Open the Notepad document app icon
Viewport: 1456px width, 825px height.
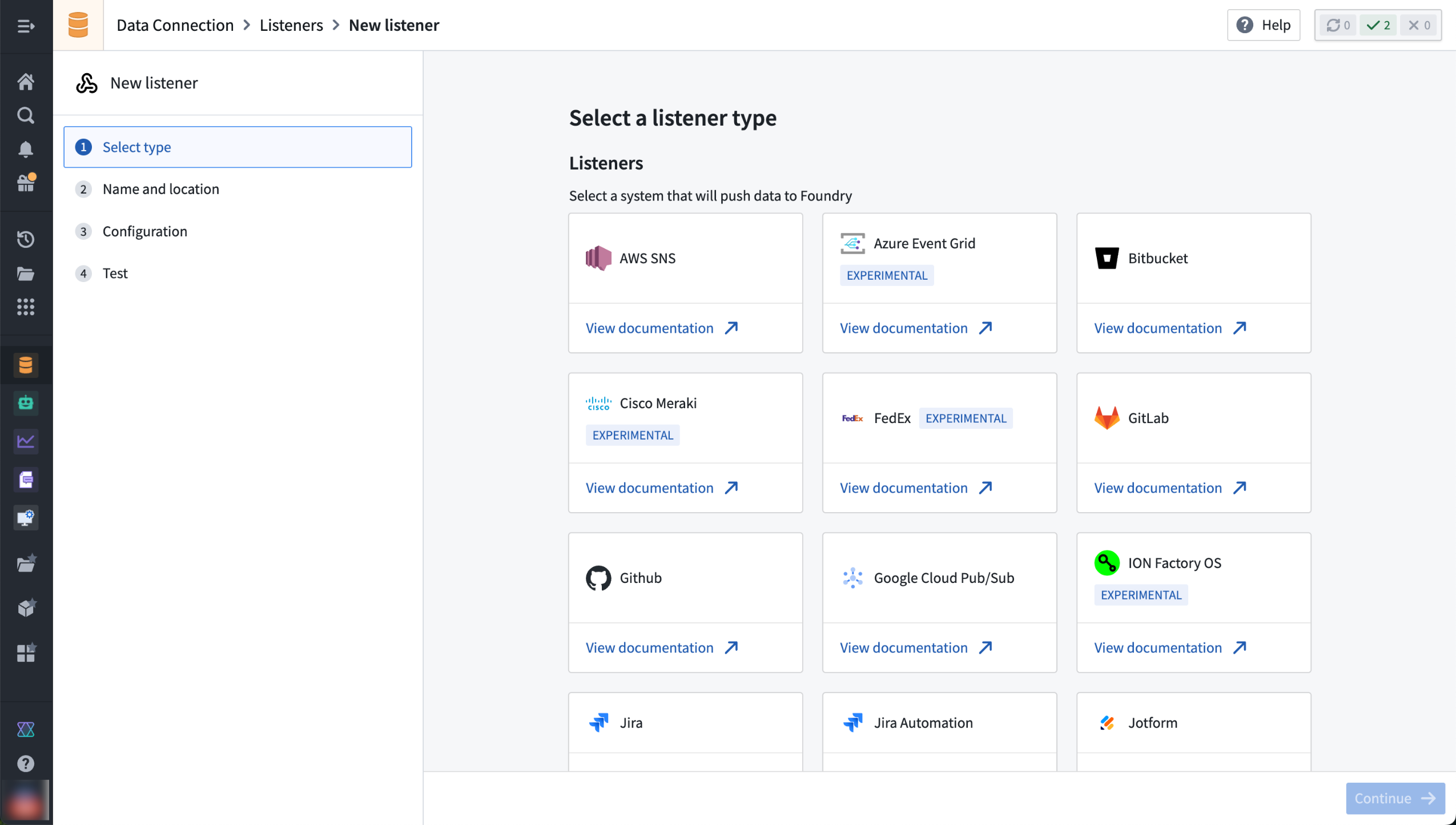(x=26, y=480)
